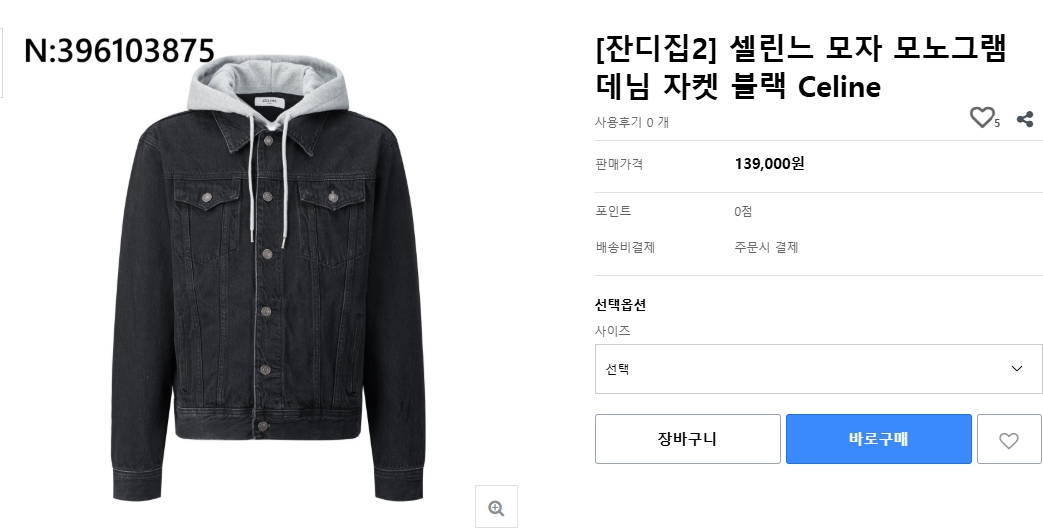Image resolution: width=1043 pixels, height=531 pixels.
Task: Click the heart like icon near title
Action: click(x=982, y=118)
